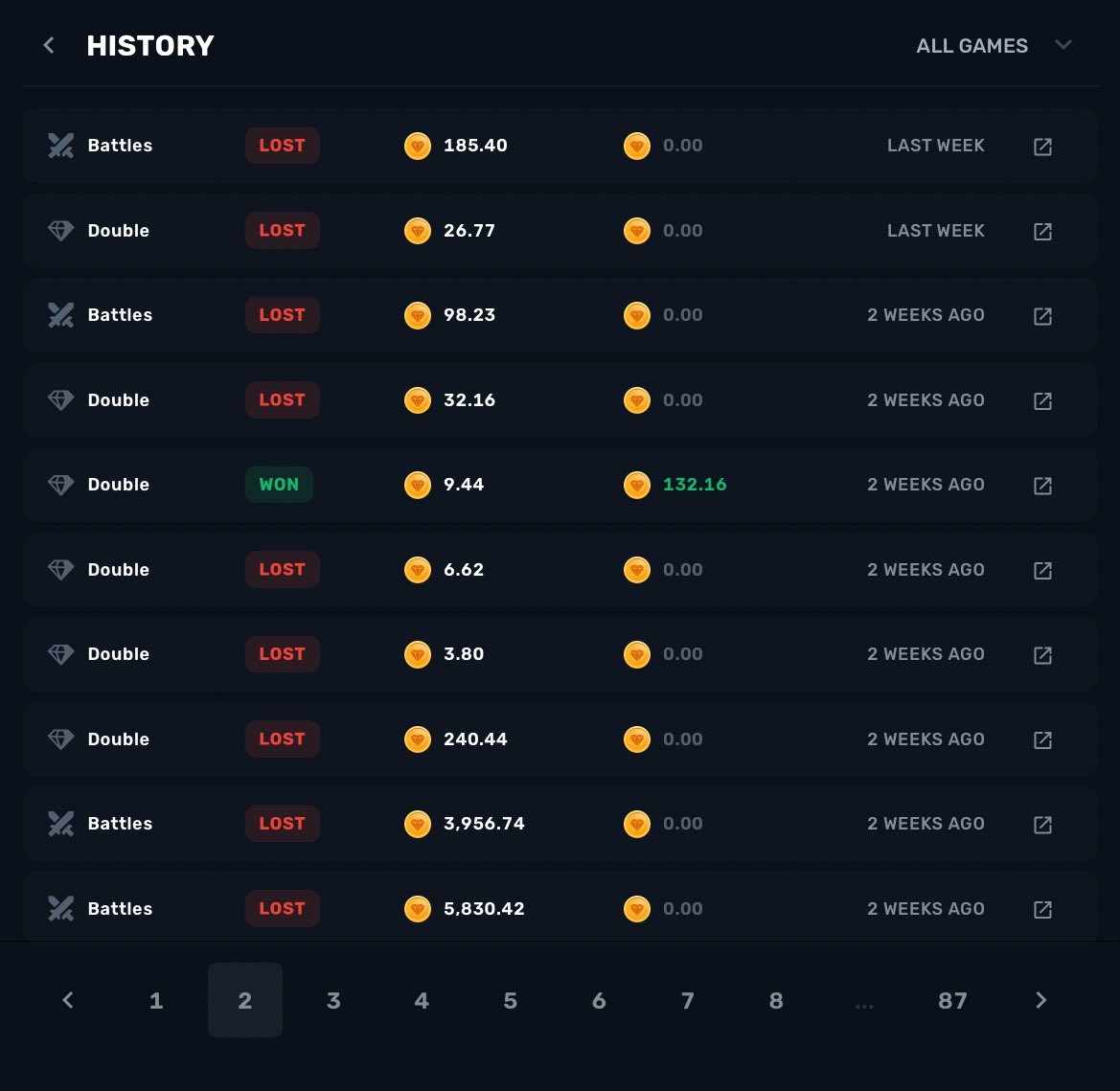Click the chevron next to ALL GAMES
Screen dimensions: 1120x1091
pyautogui.click(x=1063, y=45)
